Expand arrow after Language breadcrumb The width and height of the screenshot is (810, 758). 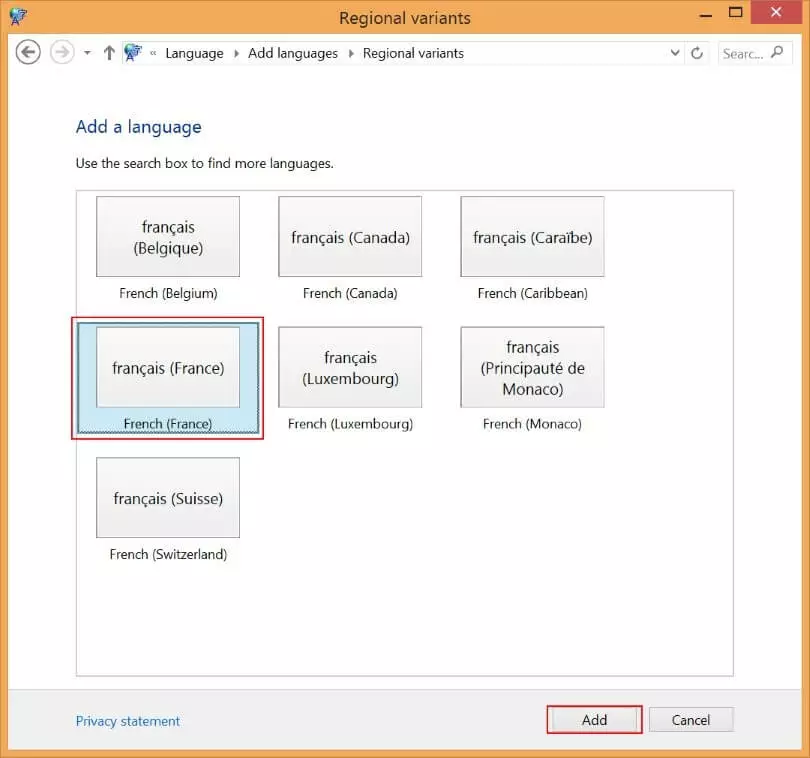click(x=237, y=53)
